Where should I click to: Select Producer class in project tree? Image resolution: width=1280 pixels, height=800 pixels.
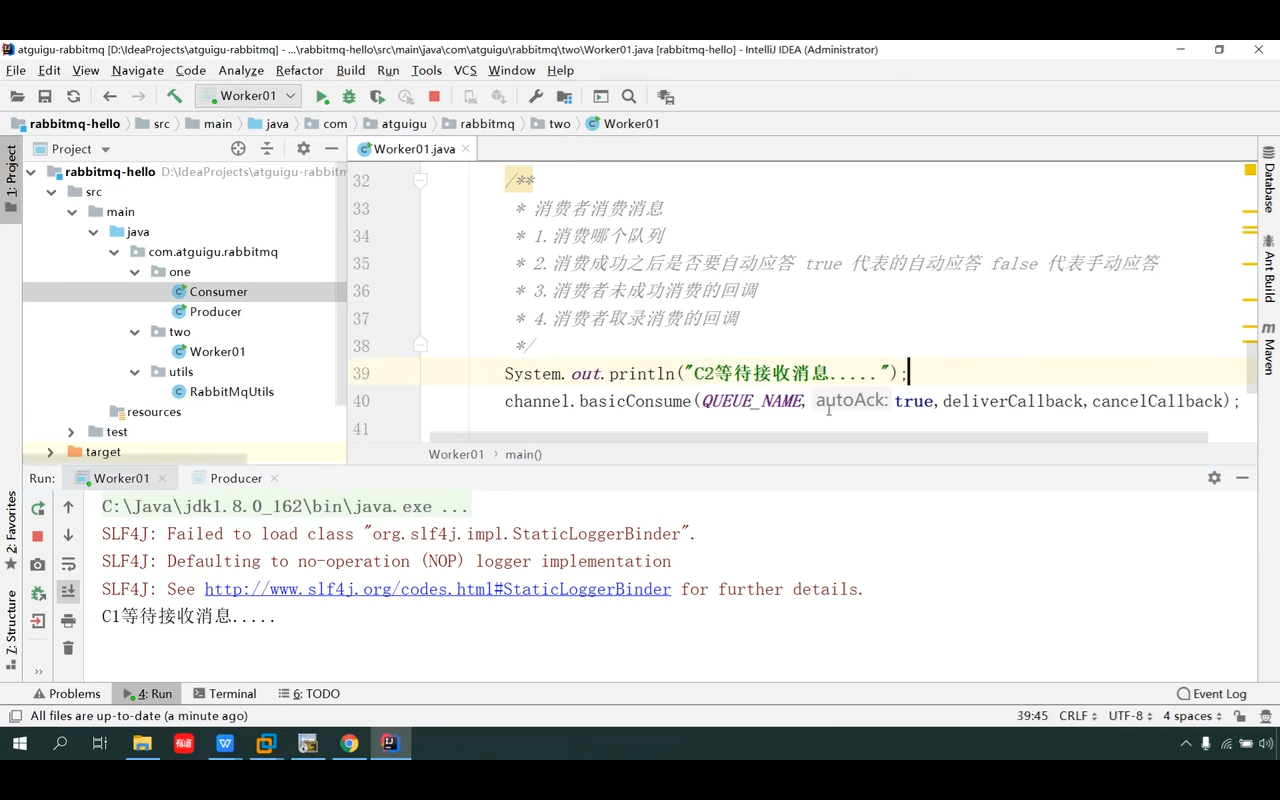click(x=215, y=312)
